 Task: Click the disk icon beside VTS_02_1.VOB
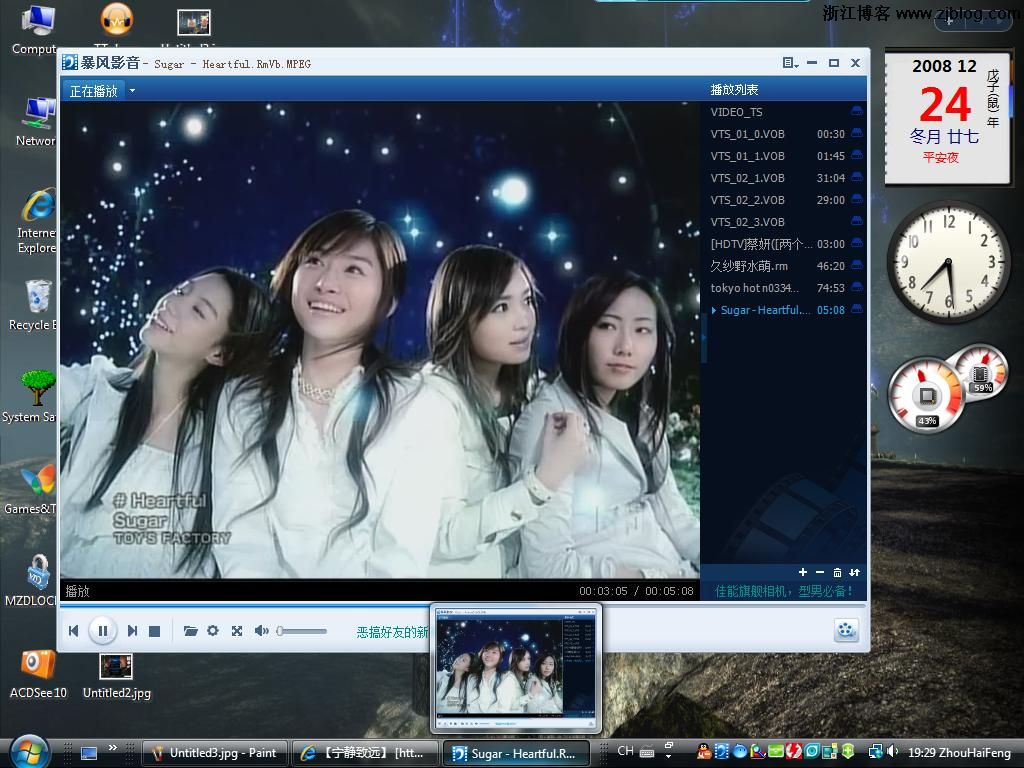coord(857,177)
